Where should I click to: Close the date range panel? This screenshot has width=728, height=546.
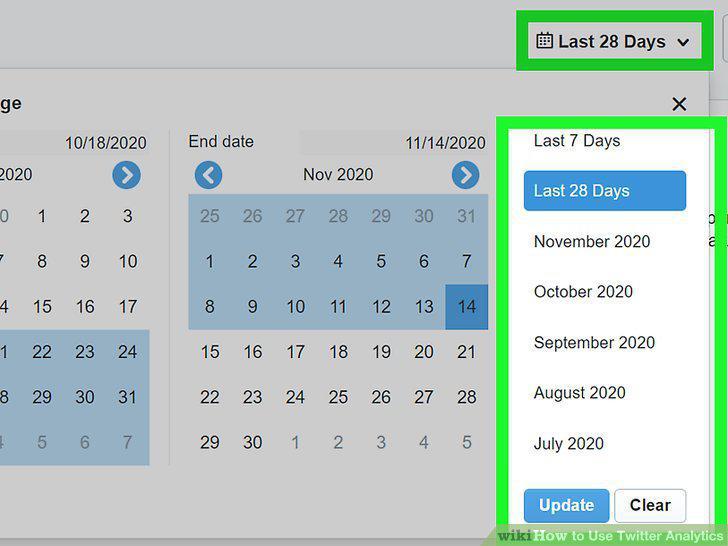click(679, 104)
